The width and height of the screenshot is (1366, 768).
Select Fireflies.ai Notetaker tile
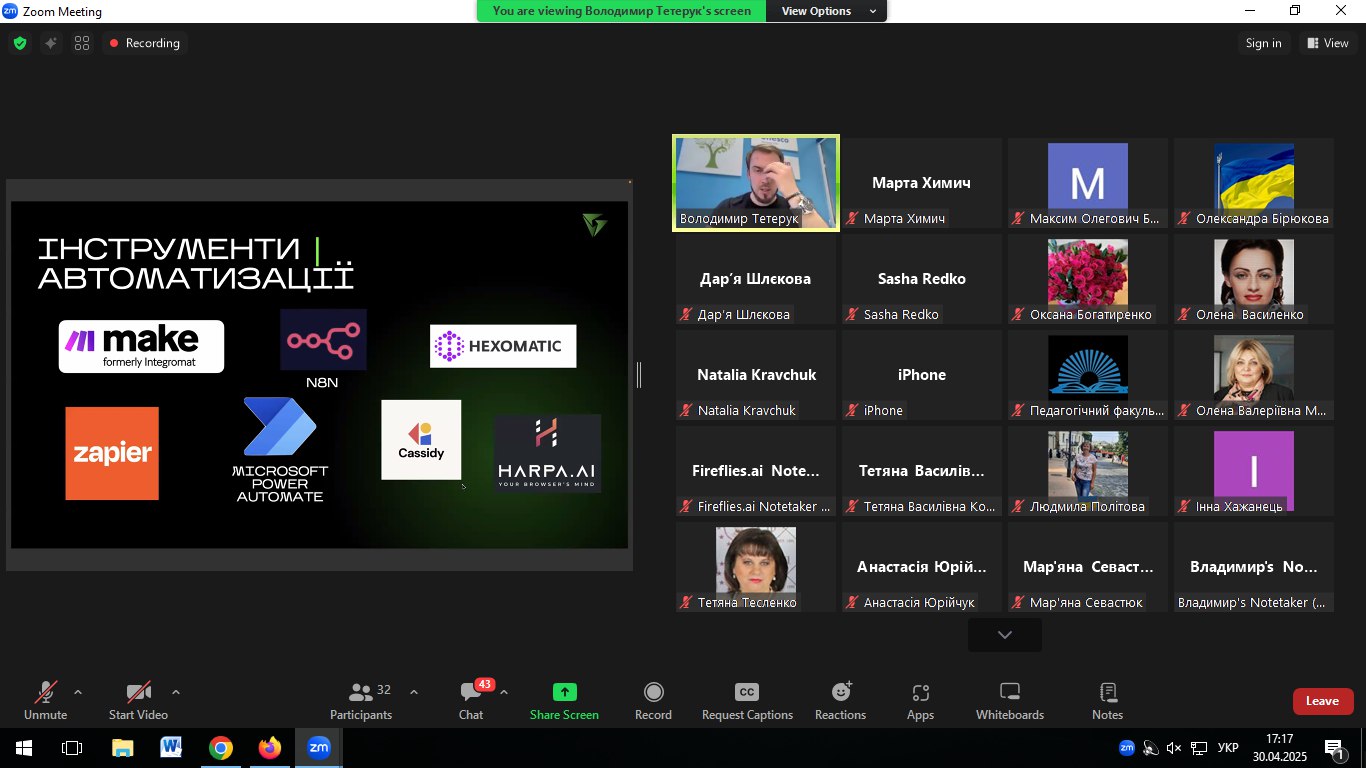(x=756, y=471)
